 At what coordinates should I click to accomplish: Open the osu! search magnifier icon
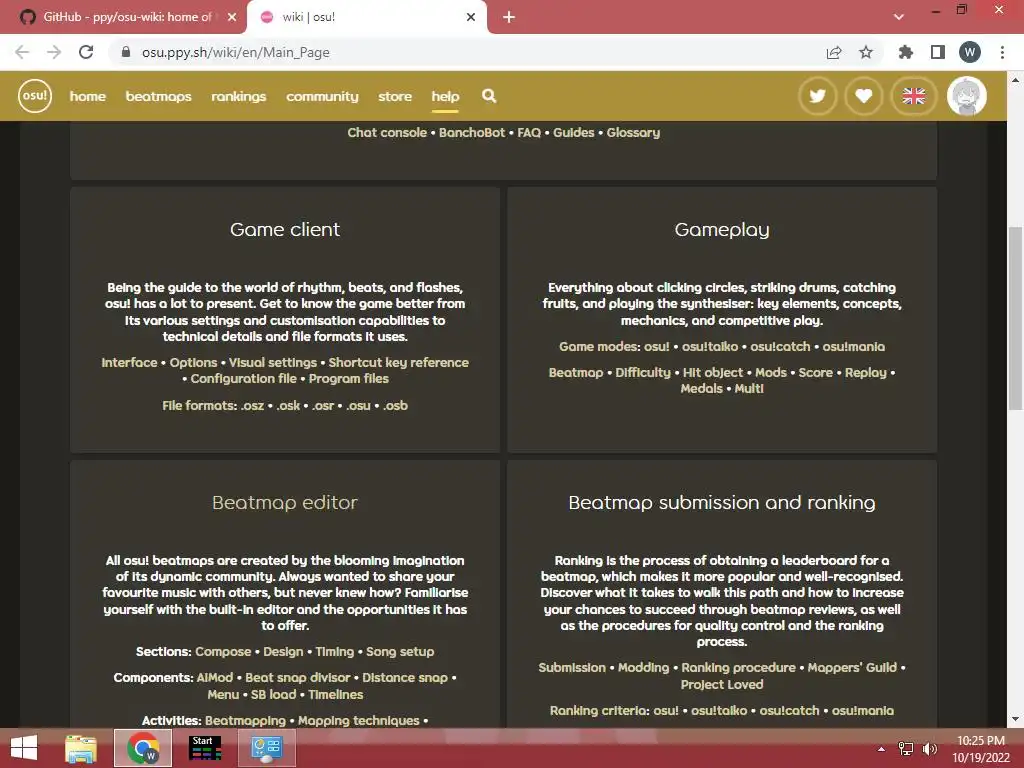coord(489,96)
